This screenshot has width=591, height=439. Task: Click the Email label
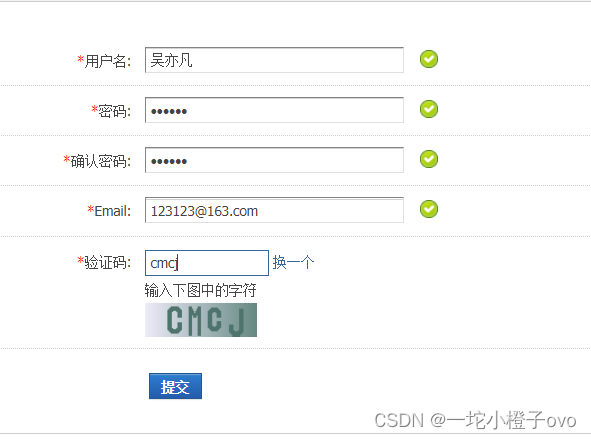(112, 211)
